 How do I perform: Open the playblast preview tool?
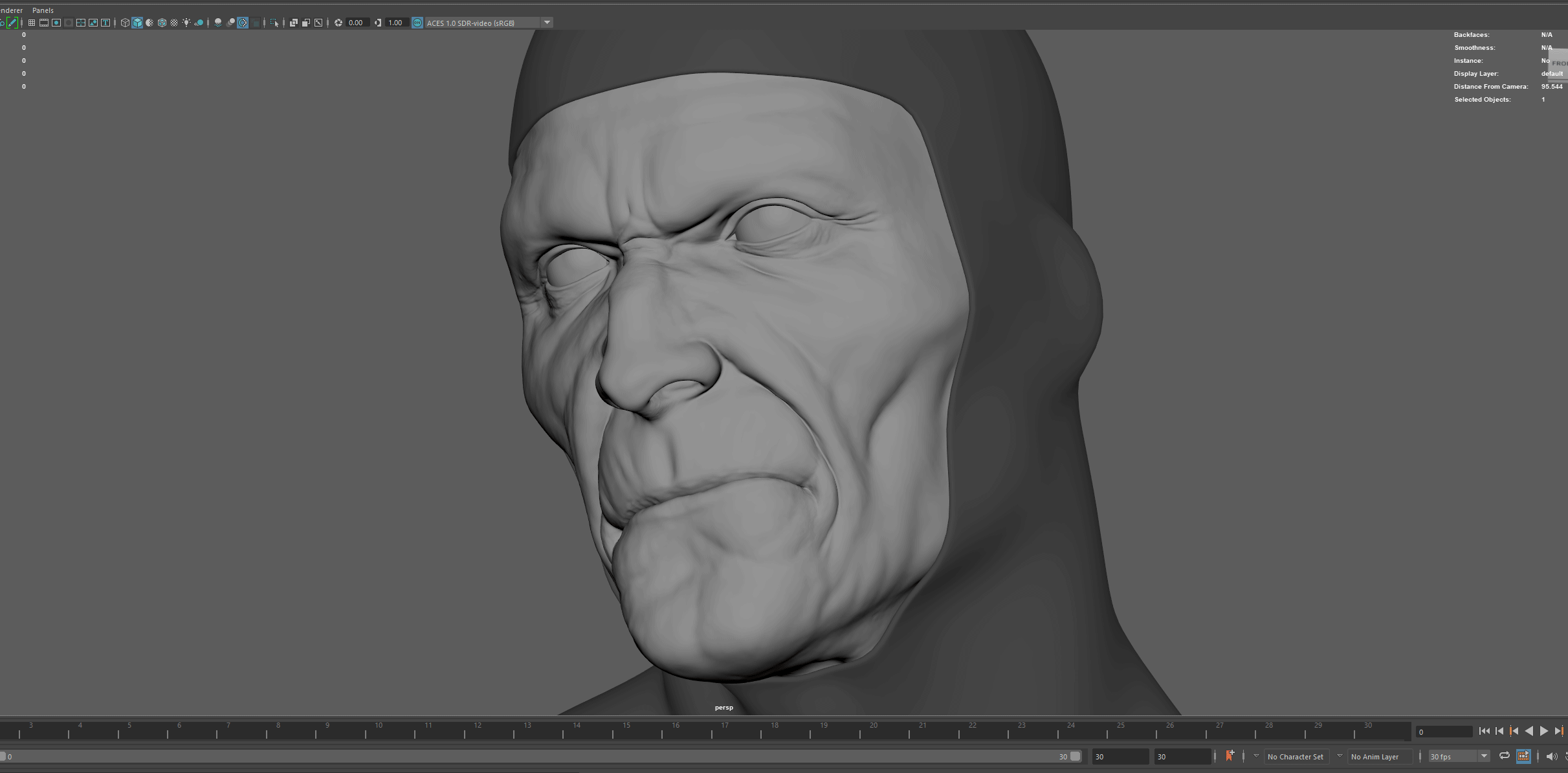(x=1523, y=756)
